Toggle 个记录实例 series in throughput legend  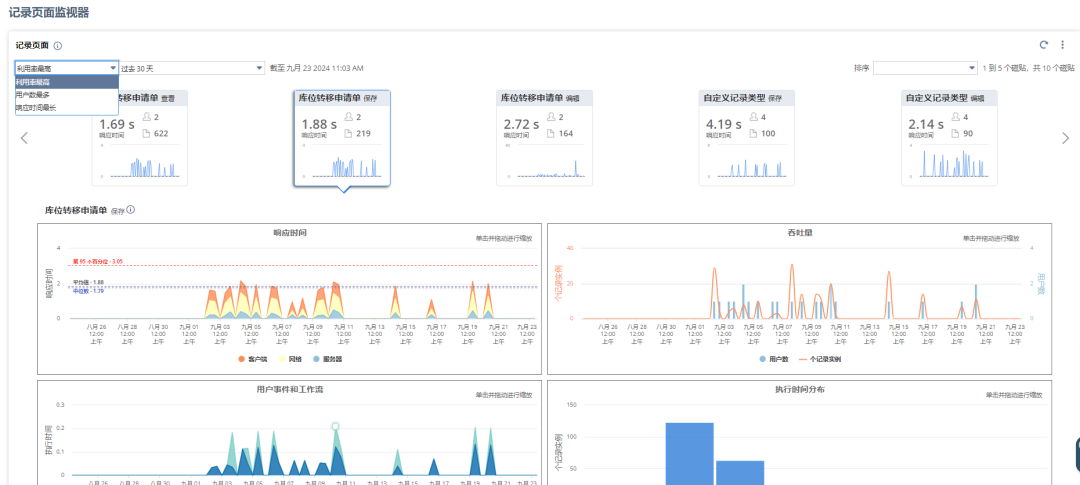[820, 359]
